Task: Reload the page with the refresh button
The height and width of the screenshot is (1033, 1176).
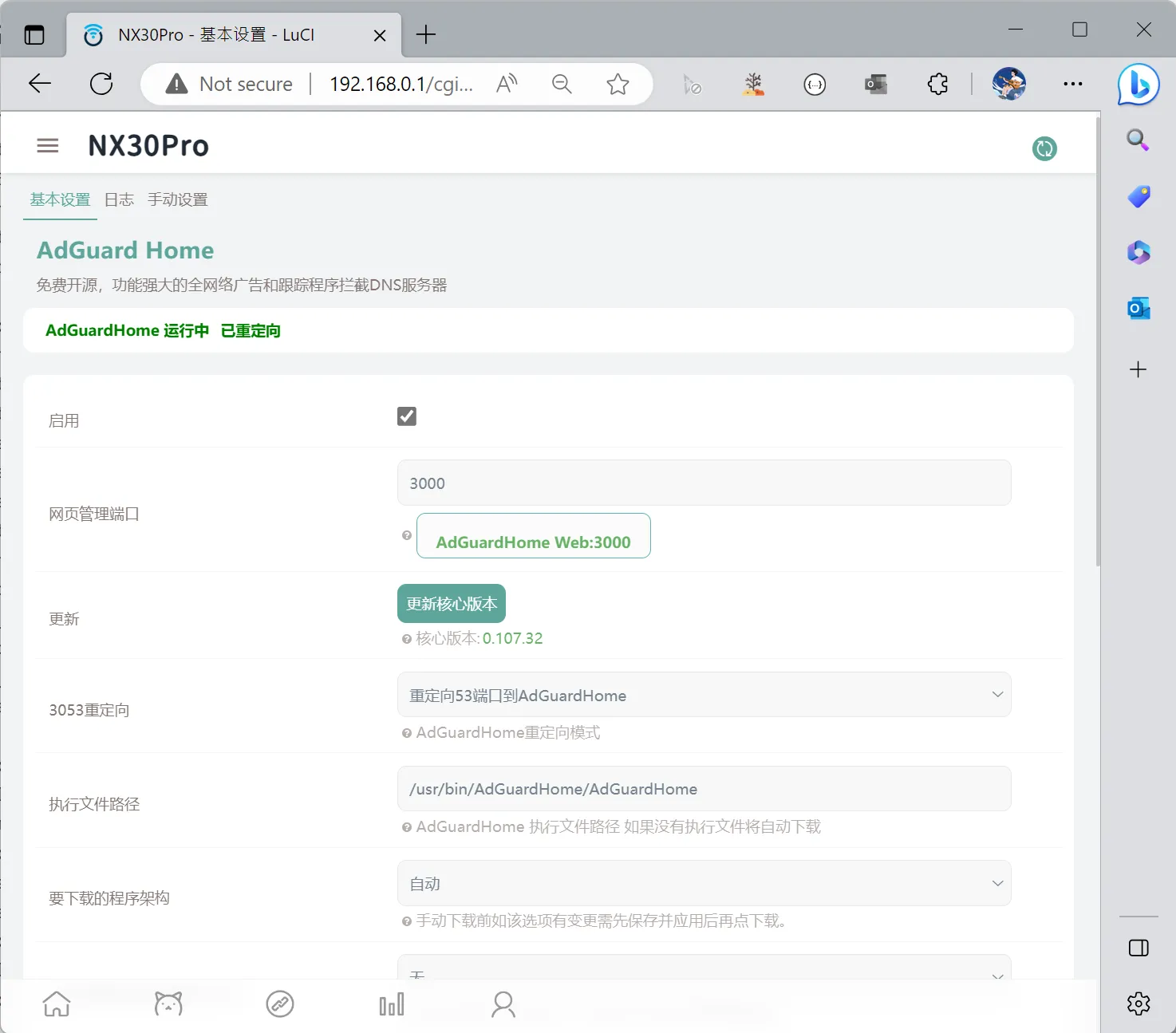Action: pos(101,84)
